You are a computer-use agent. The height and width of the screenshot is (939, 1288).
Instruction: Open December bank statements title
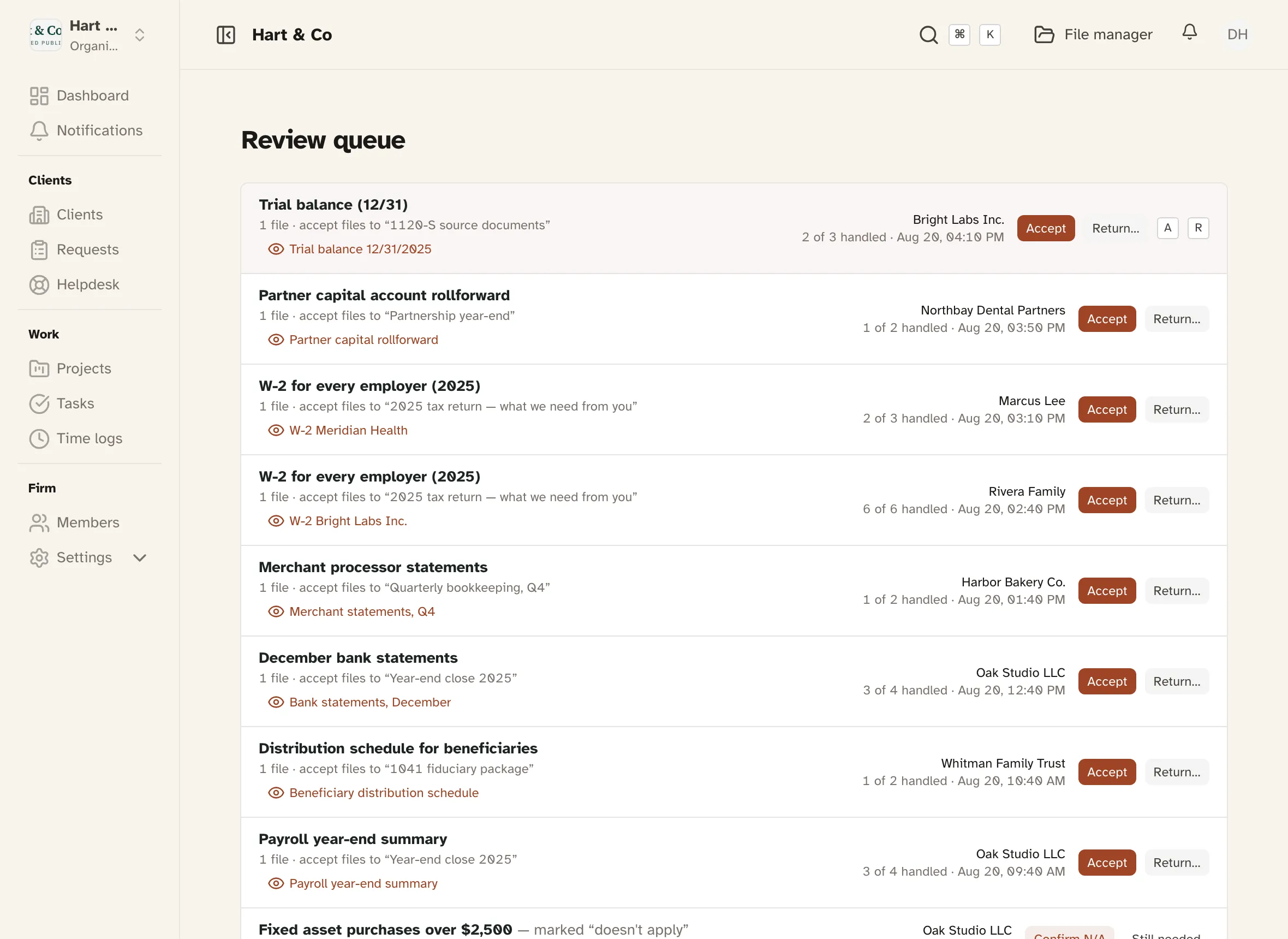(358, 658)
